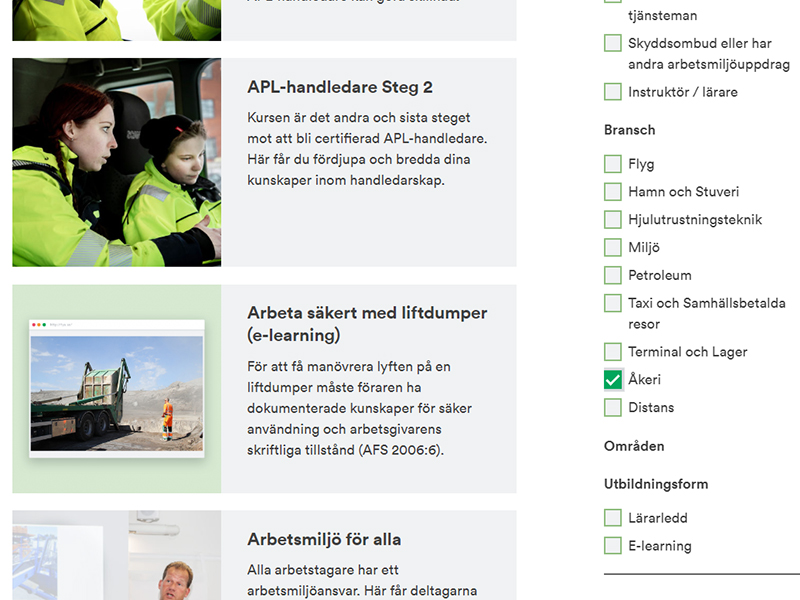Check the Petroleum filter option
Screen dimensions: 800x600
pyautogui.click(x=611, y=274)
